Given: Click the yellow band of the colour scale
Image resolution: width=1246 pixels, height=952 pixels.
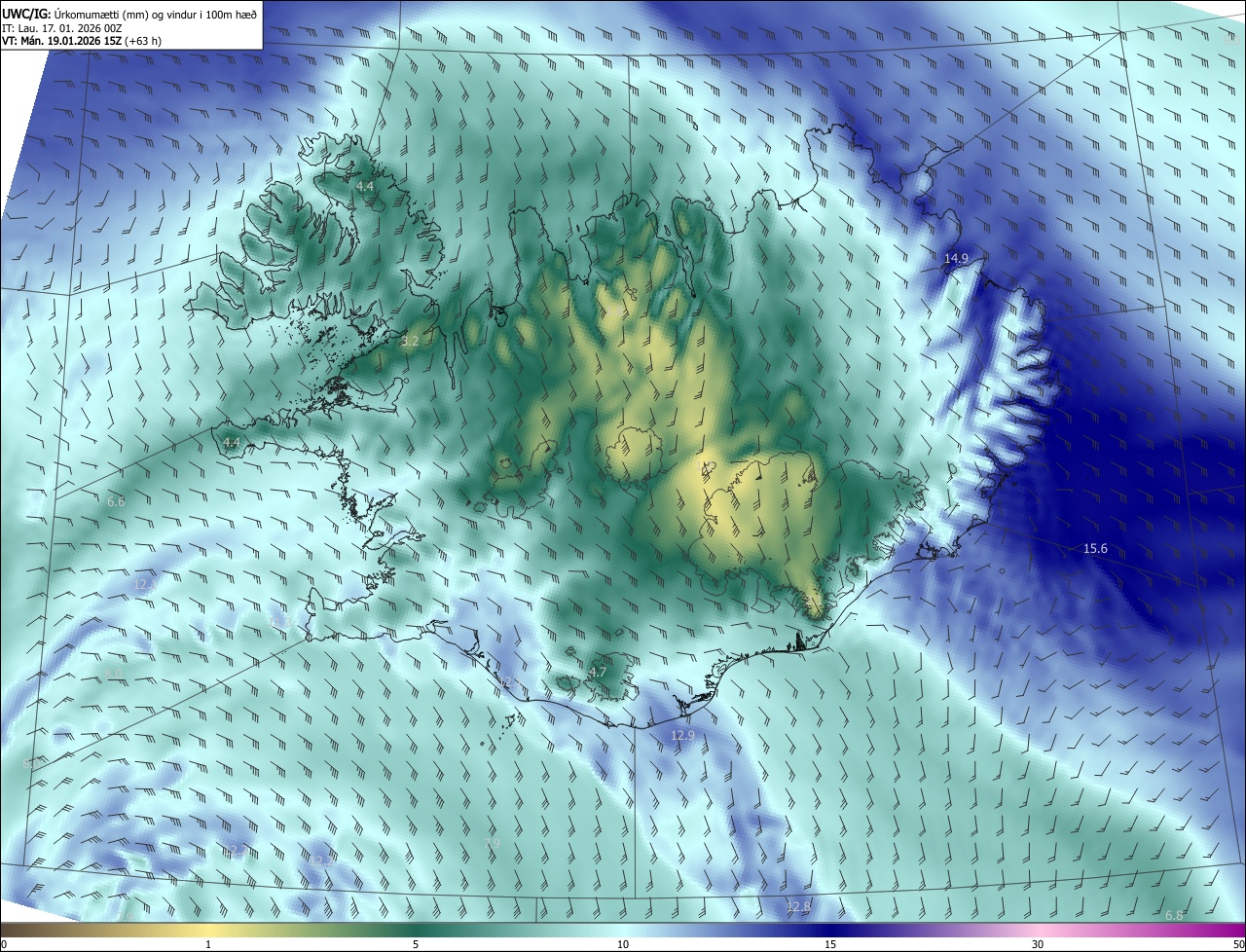Looking at the screenshot, I should (209, 931).
